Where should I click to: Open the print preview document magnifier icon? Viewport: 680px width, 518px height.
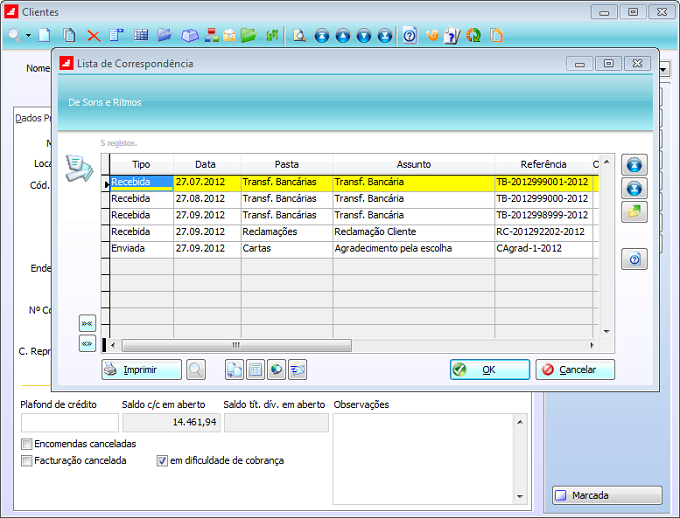coord(299,36)
